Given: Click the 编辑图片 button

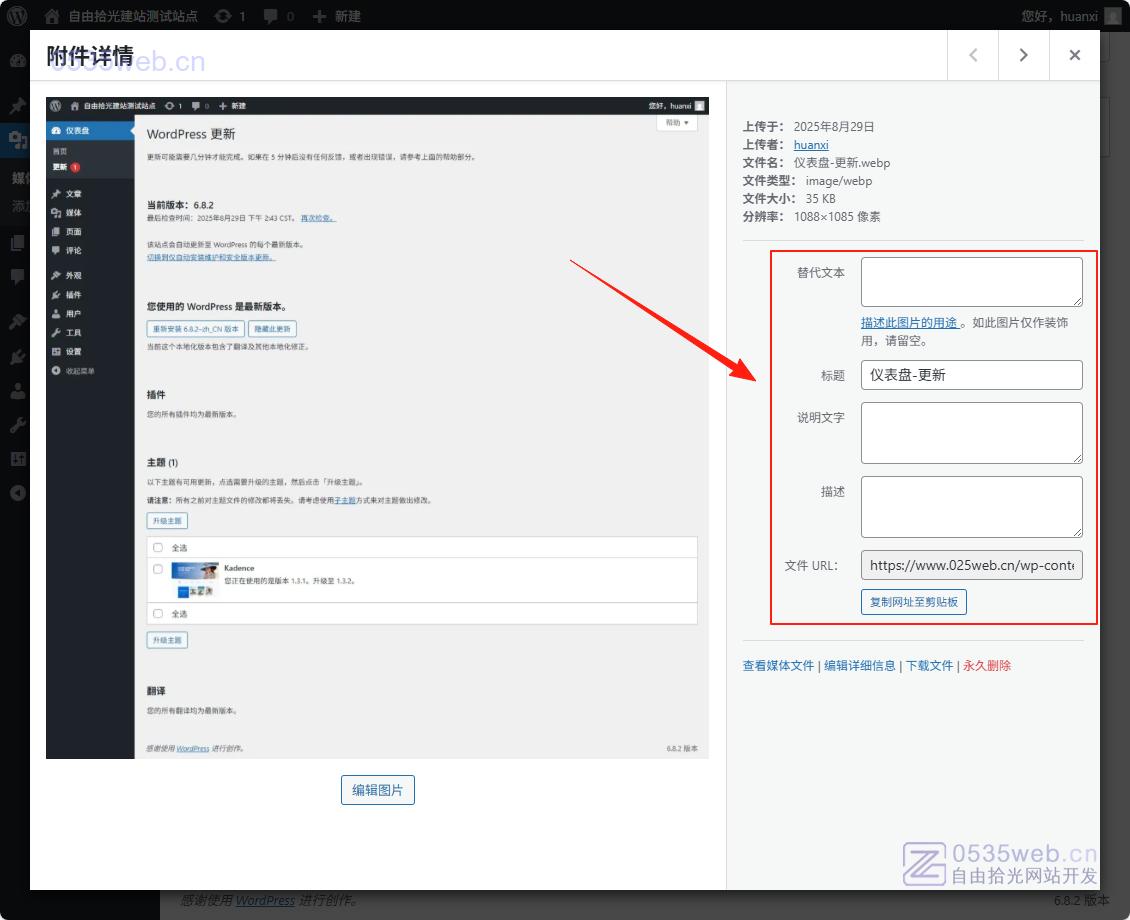Looking at the screenshot, I should pos(377,790).
